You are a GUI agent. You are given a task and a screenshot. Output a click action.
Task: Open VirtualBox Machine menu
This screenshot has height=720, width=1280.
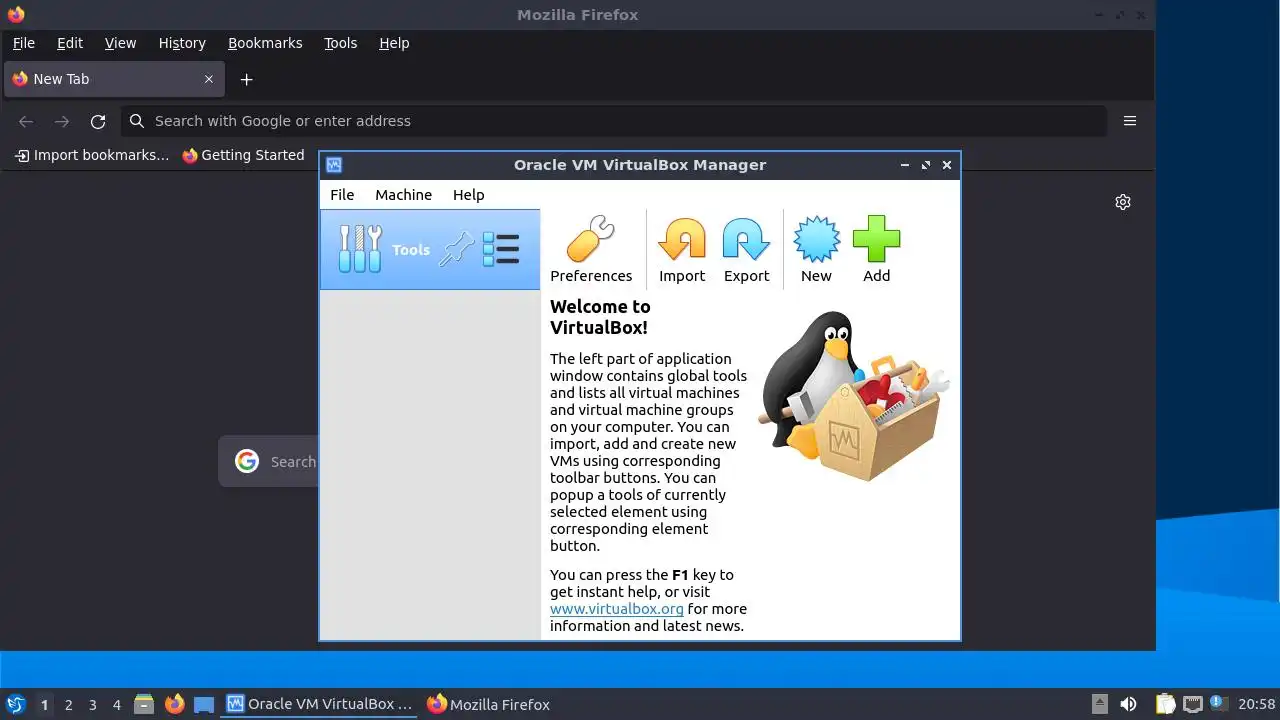[x=403, y=195]
